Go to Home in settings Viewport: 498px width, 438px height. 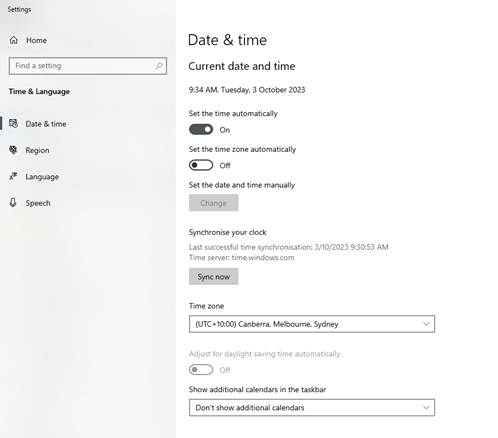tap(36, 40)
